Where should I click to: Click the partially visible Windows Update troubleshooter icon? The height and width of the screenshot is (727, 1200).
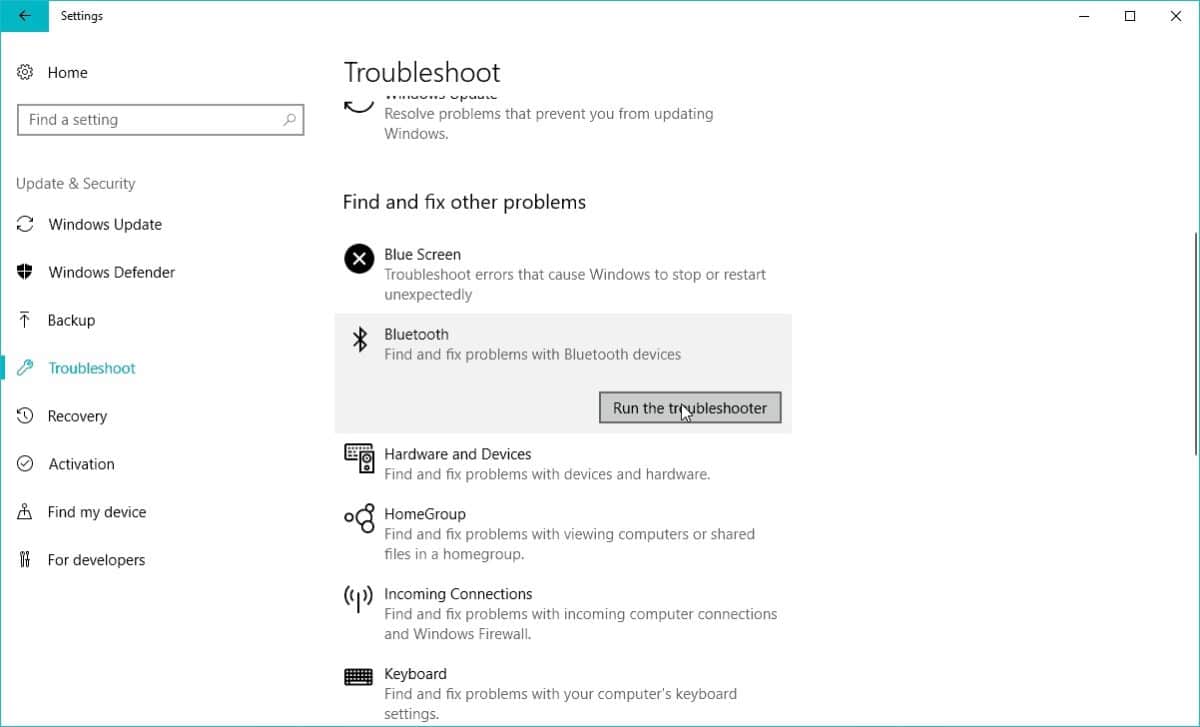pos(359,103)
